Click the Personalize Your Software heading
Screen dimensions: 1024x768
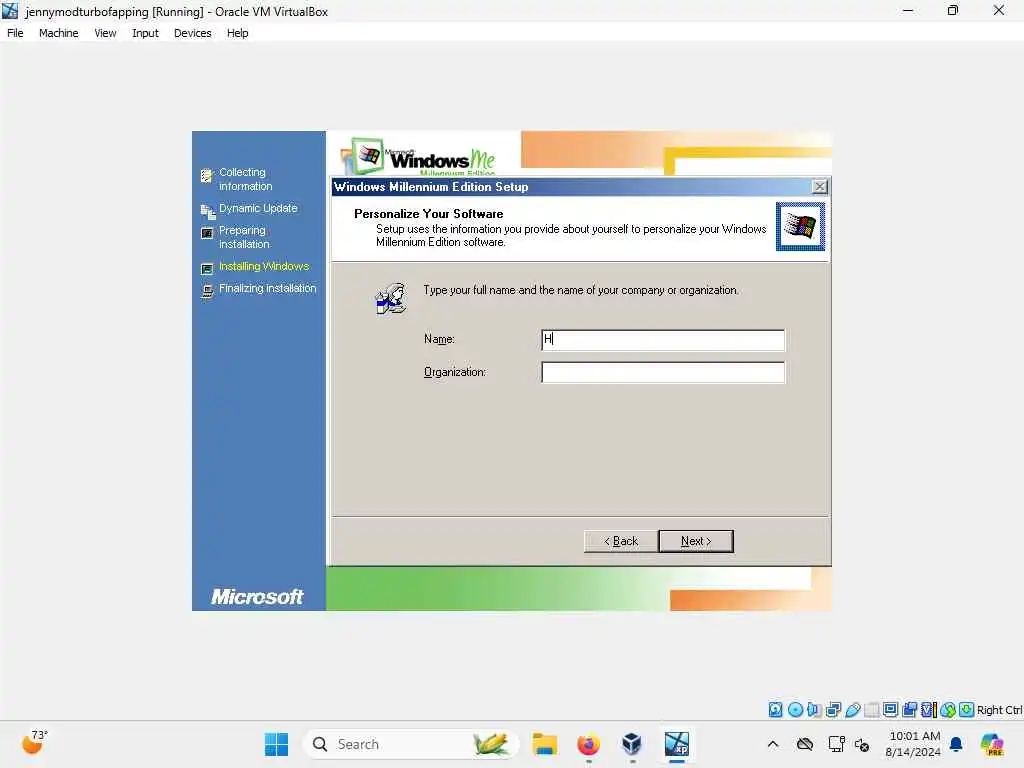point(428,214)
